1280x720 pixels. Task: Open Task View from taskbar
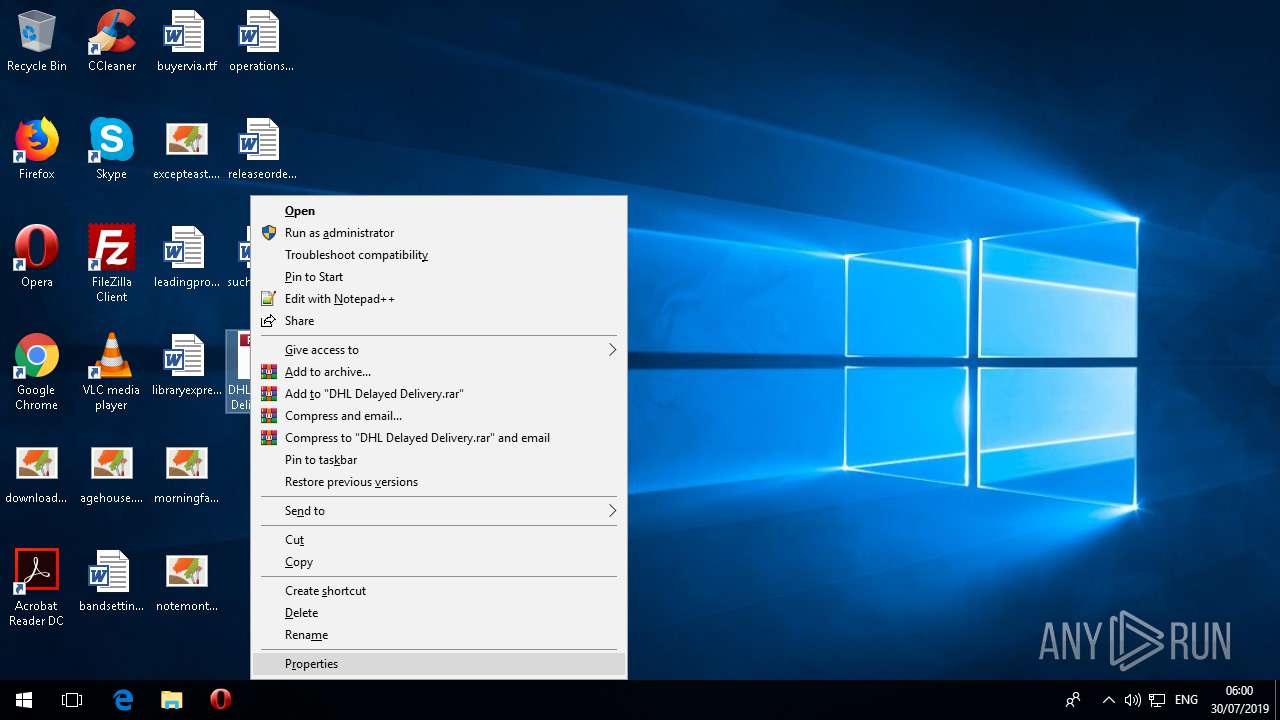point(72,700)
